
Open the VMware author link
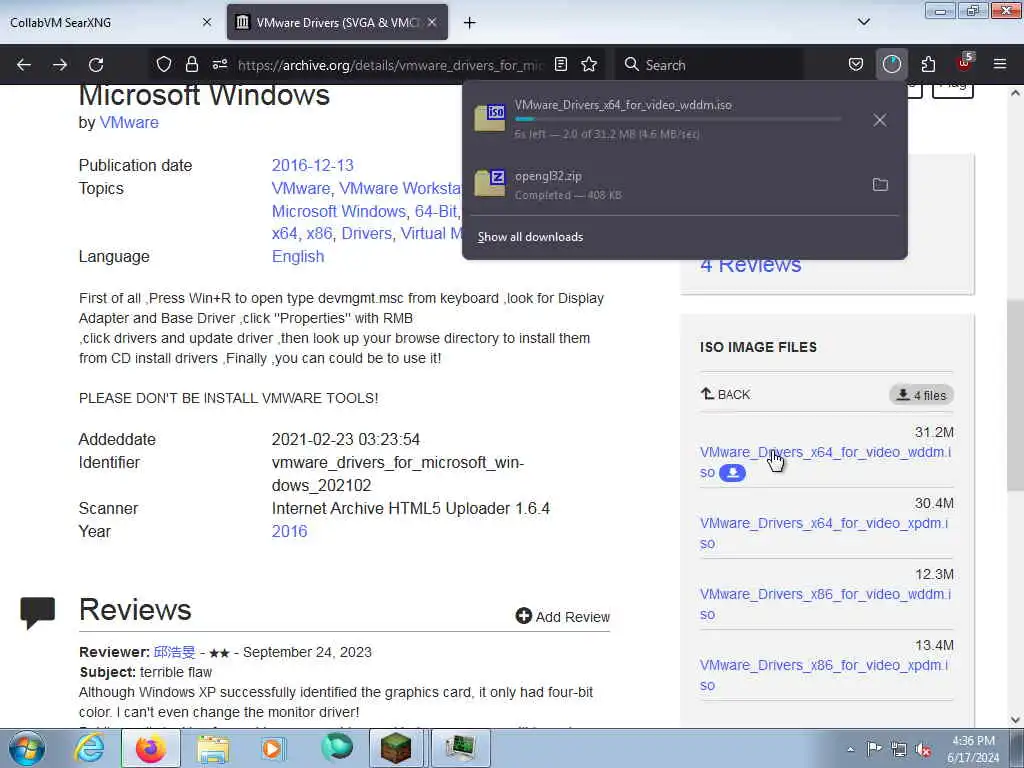point(129,122)
